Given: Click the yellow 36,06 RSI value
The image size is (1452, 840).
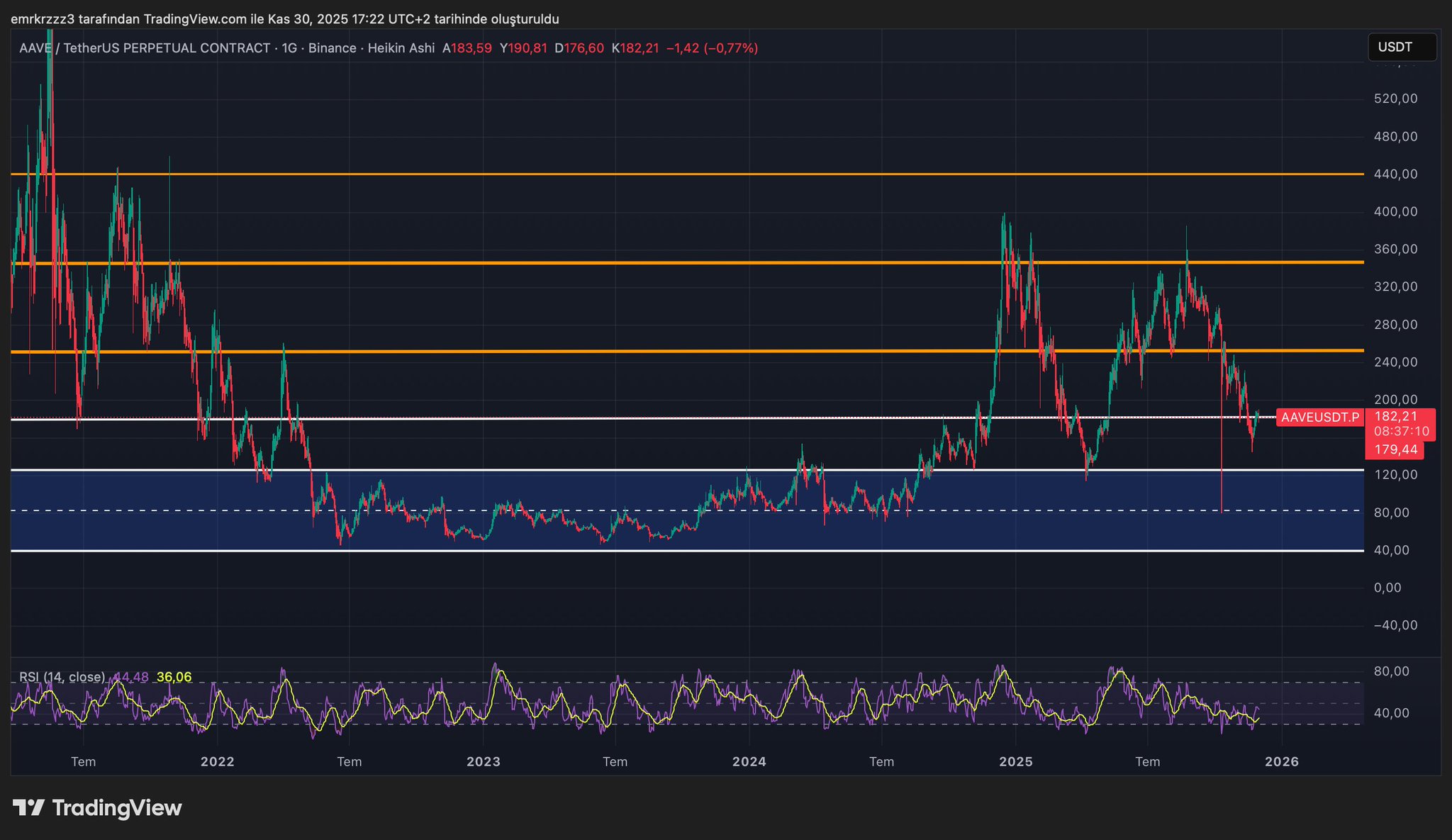Looking at the screenshot, I should coord(174,677).
